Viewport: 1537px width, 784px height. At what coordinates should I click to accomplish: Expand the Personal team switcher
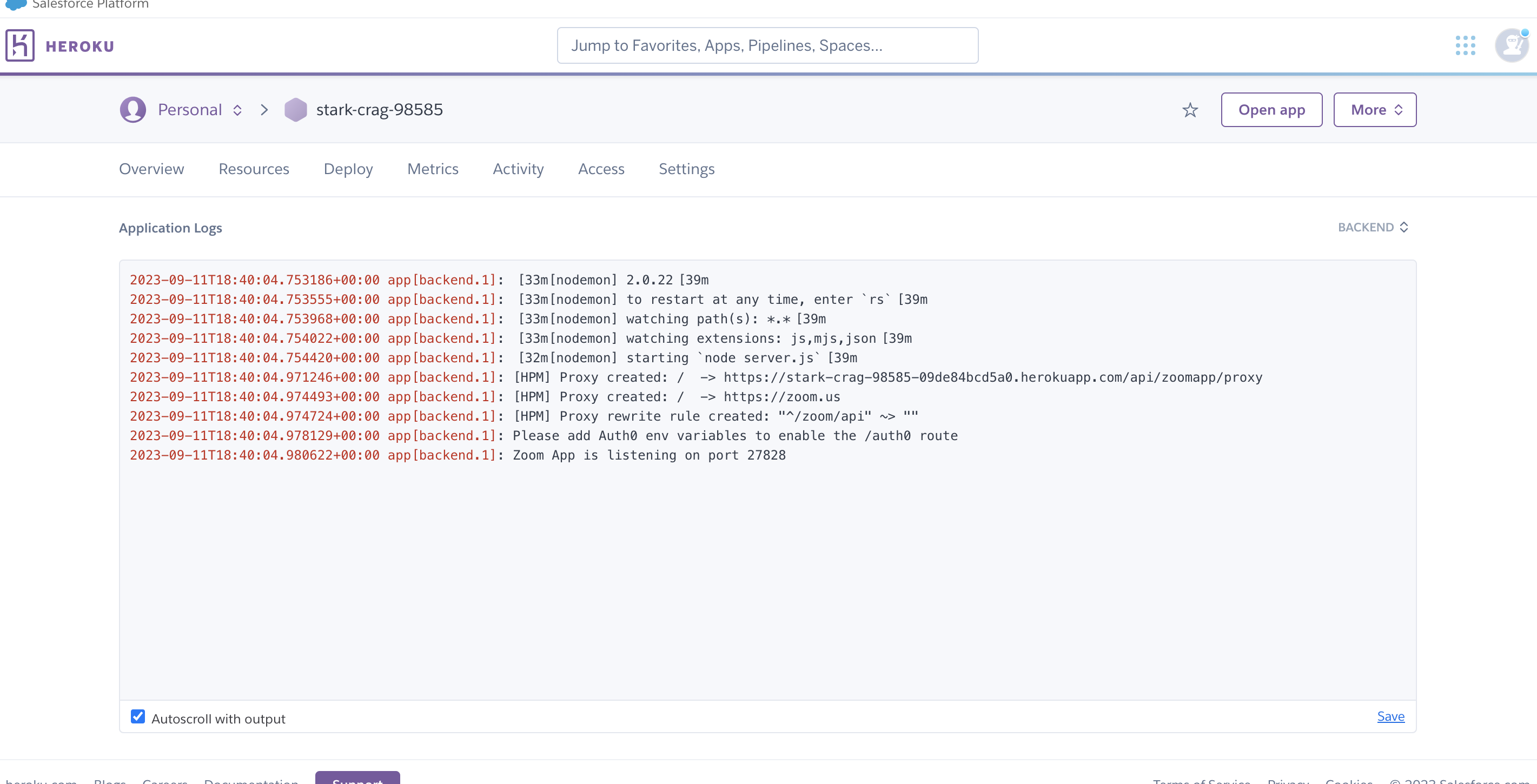coord(237,110)
